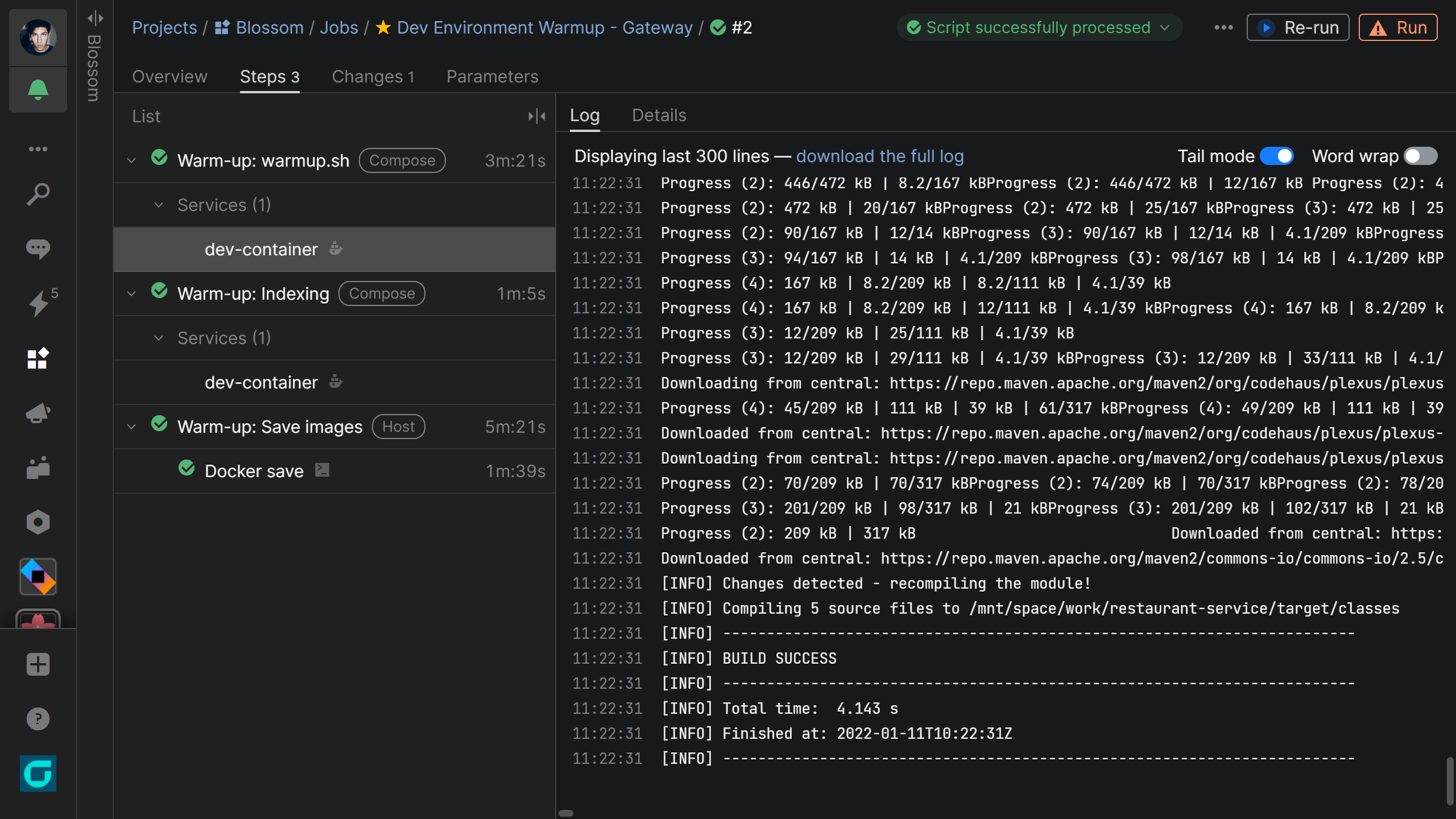1456x819 pixels.
Task: Open the colorful JetBrains Toolbox icon
Action: [x=38, y=577]
